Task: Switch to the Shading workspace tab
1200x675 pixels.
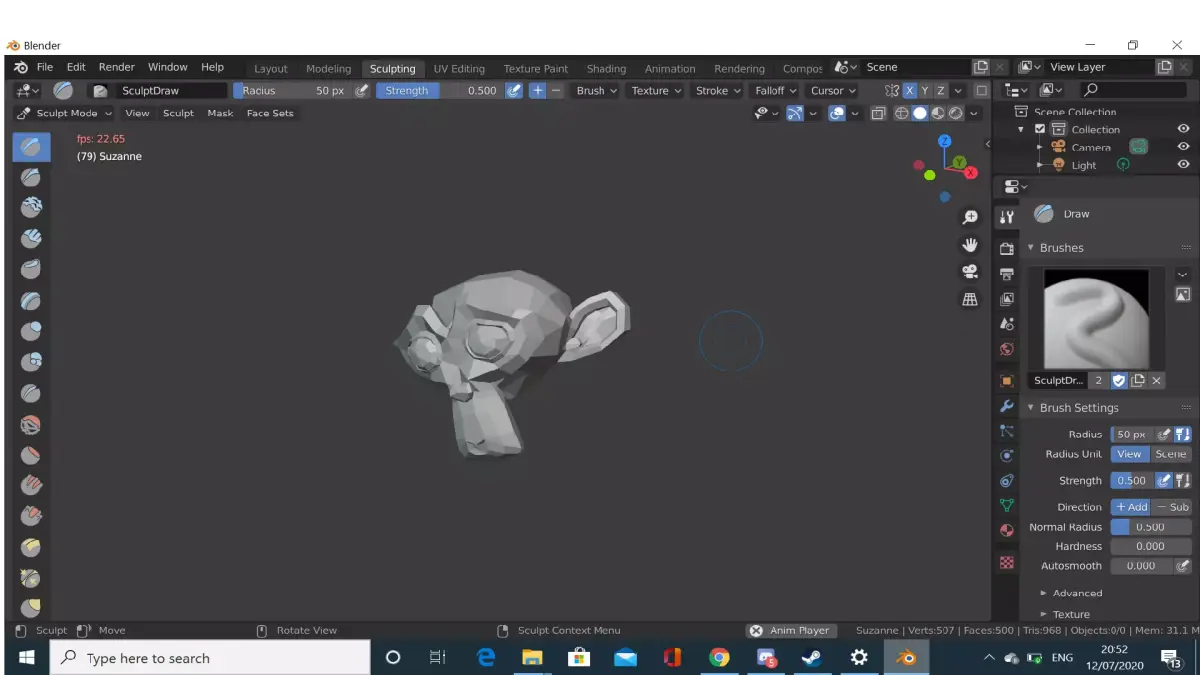Action: pos(606,68)
